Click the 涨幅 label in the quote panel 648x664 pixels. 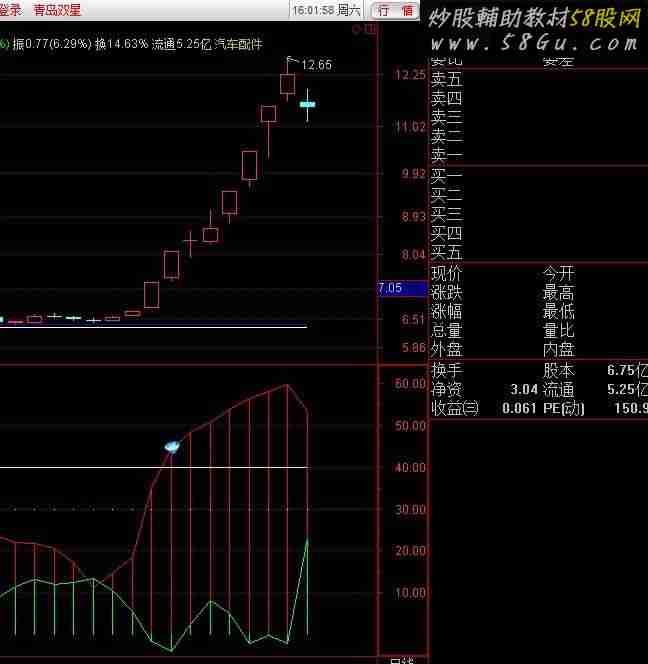coord(446,312)
